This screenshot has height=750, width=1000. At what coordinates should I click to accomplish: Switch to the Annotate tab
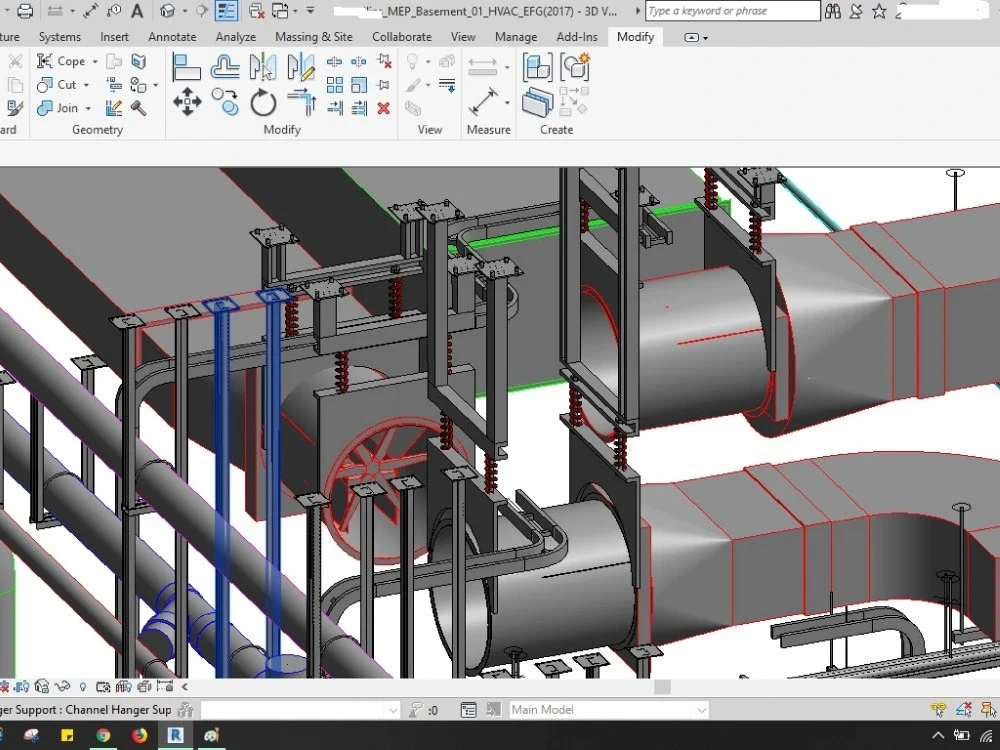172,37
